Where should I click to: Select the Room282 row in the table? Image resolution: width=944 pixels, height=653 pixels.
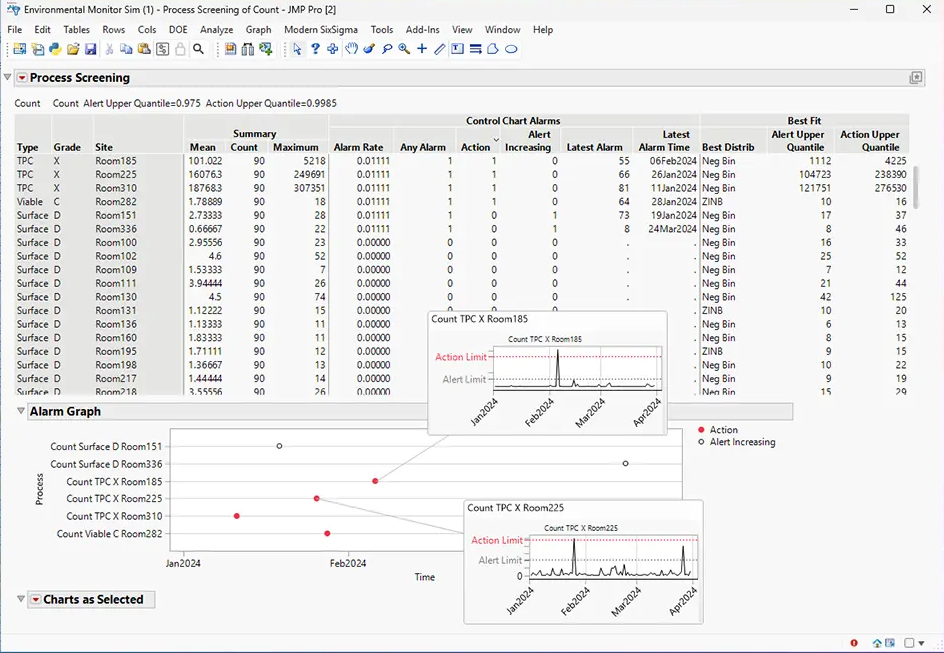click(462, 202)
